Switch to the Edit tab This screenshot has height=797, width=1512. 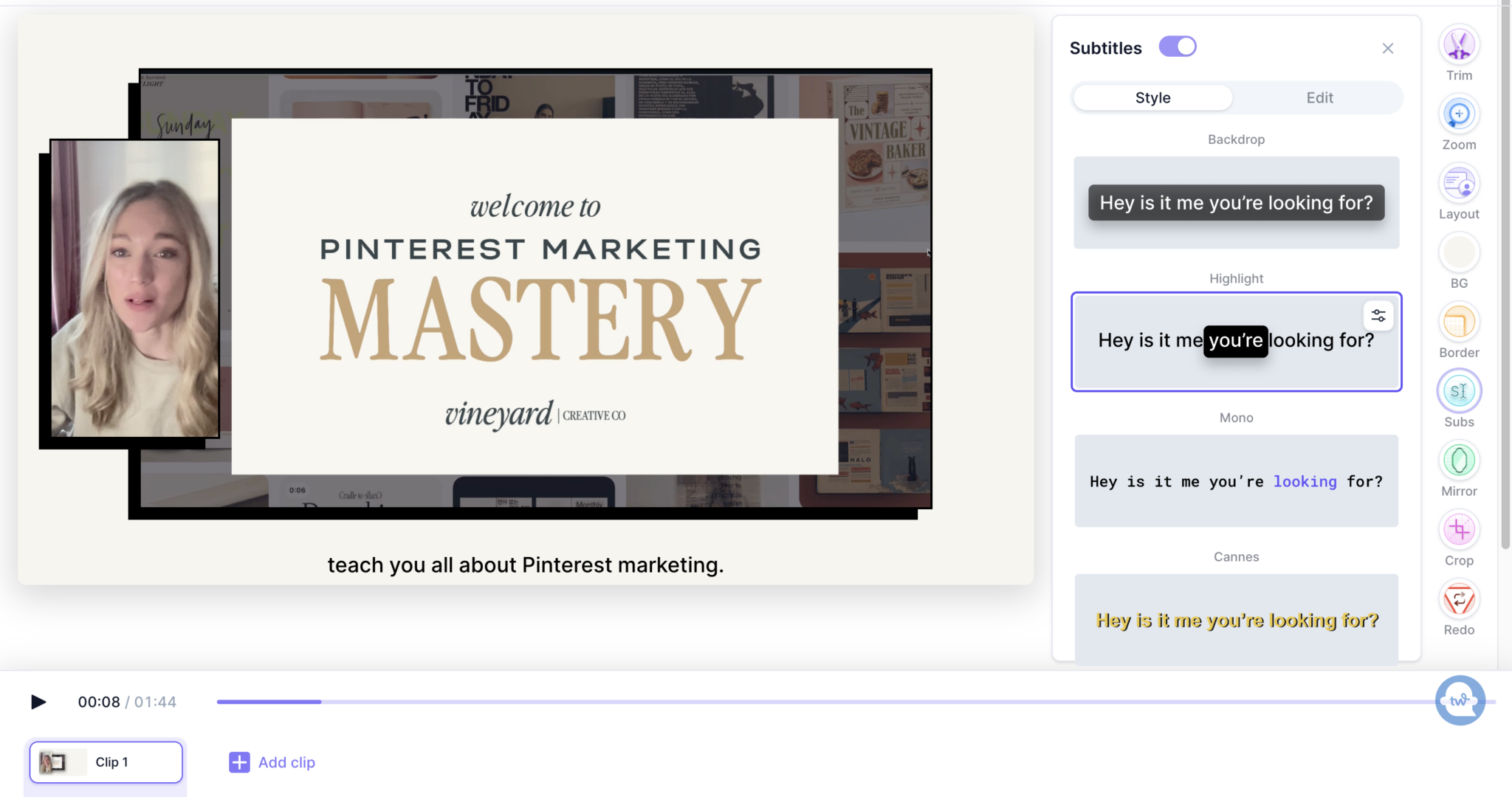(1319, 98)
